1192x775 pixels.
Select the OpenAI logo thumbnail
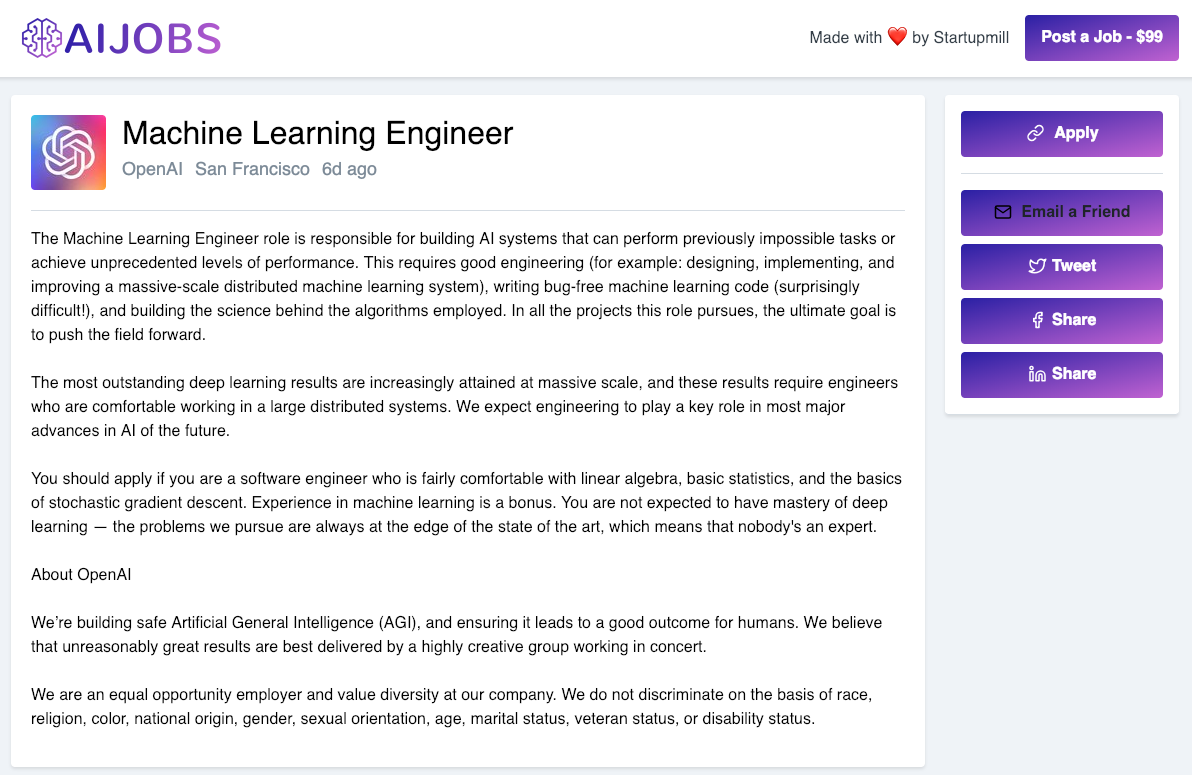pyautogui.click(x=68, y=152)
